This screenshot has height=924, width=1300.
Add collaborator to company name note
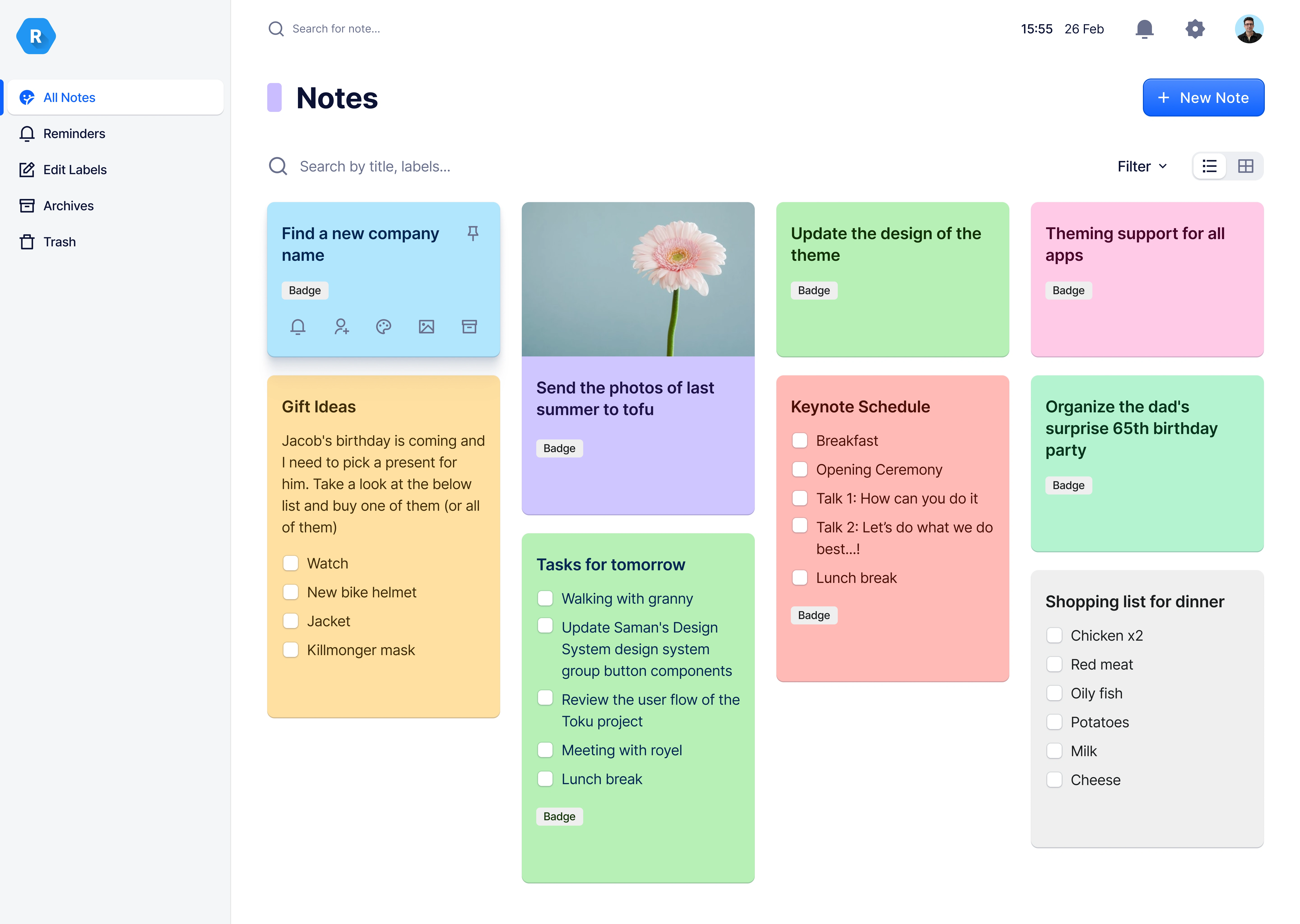(341, 327)
